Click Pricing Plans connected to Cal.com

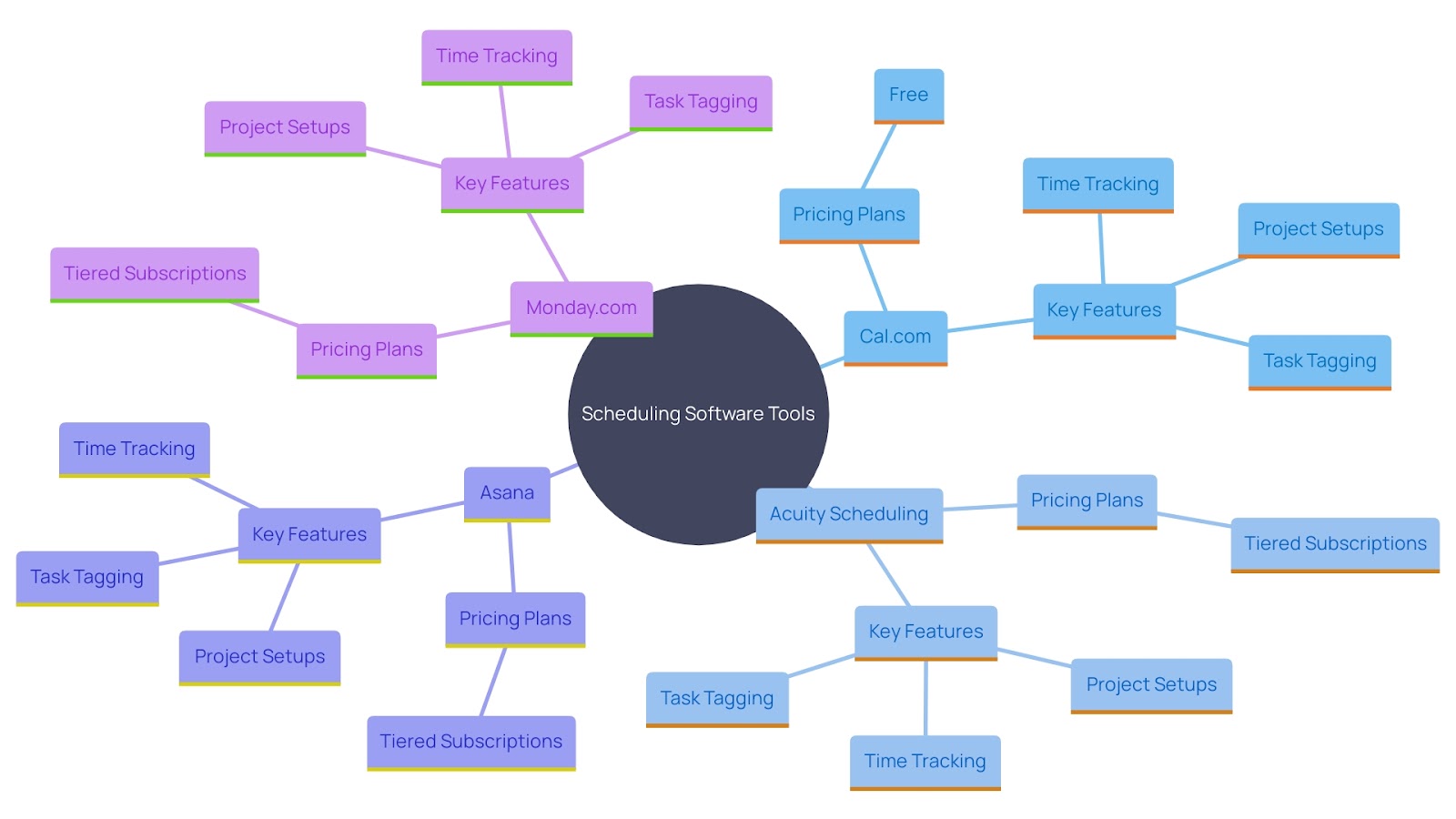click(x=849, y=216)
